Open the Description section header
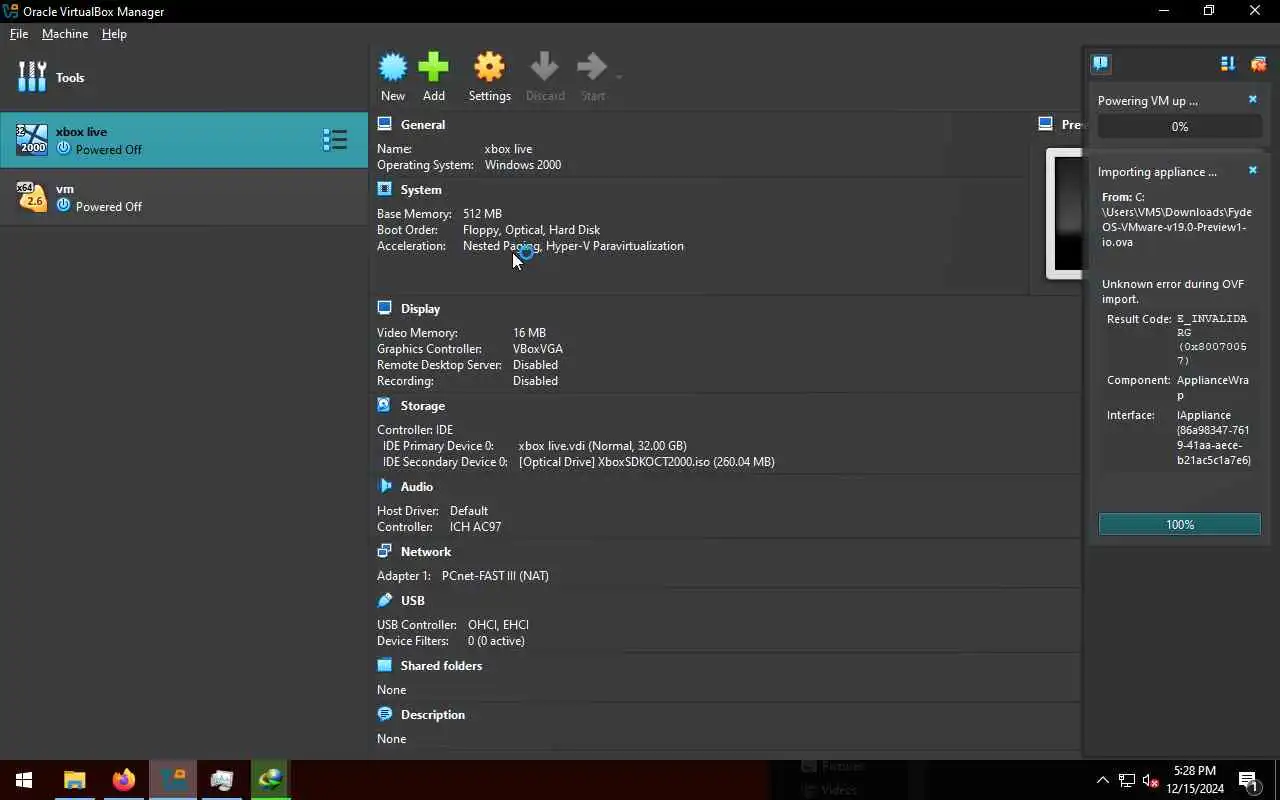1280x800 pixels. click(x=433, y=715)
